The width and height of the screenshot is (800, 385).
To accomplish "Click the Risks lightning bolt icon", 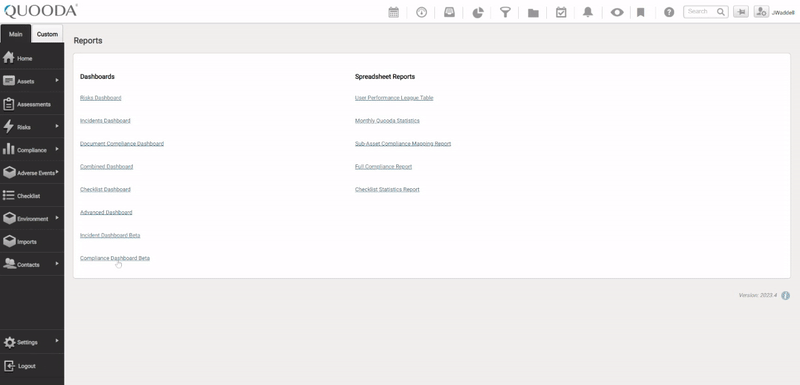I will 9,126.
